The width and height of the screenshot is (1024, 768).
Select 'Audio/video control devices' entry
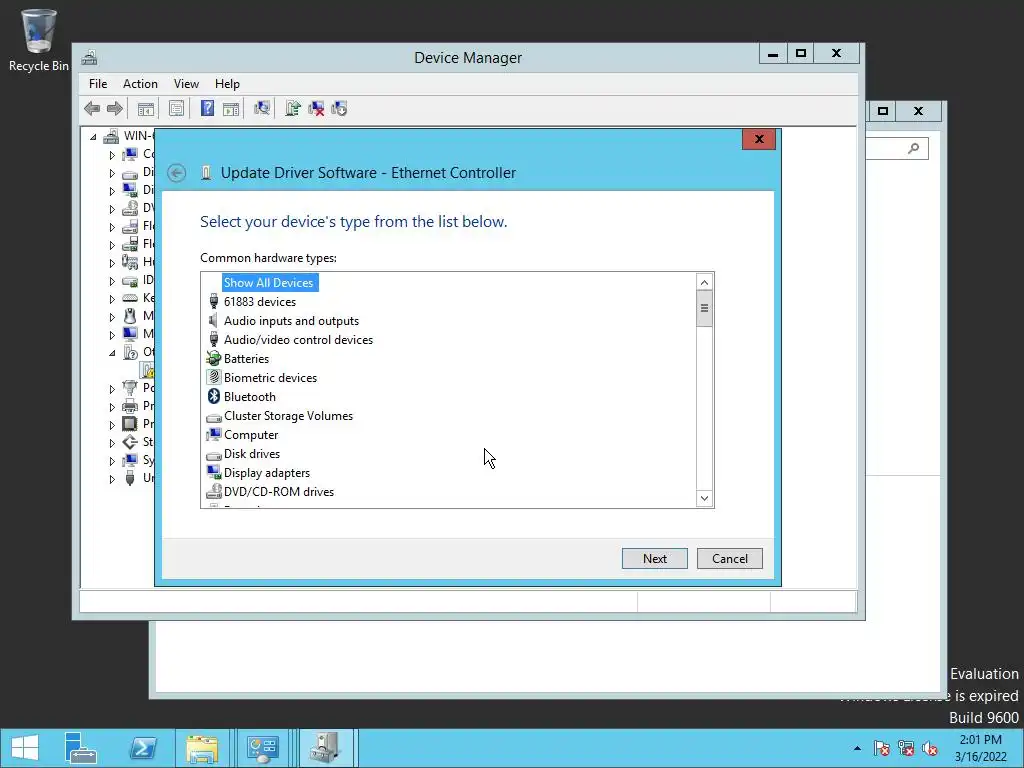[x=298, y=340]
